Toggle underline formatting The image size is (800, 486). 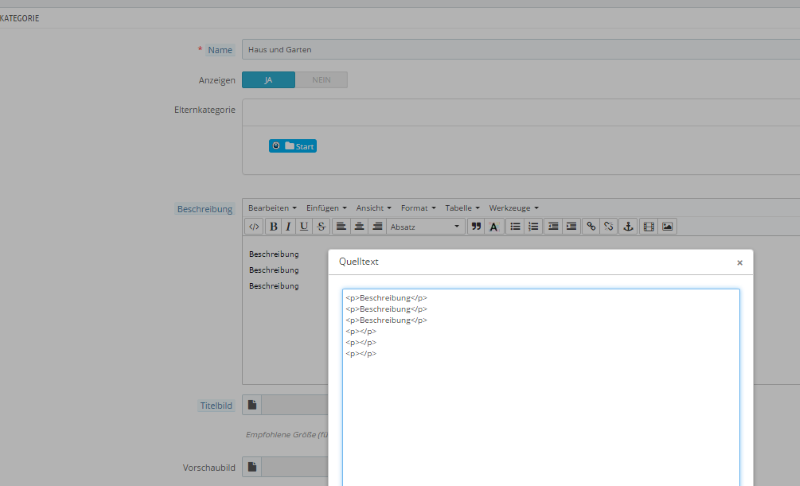[x=304, y=227]
